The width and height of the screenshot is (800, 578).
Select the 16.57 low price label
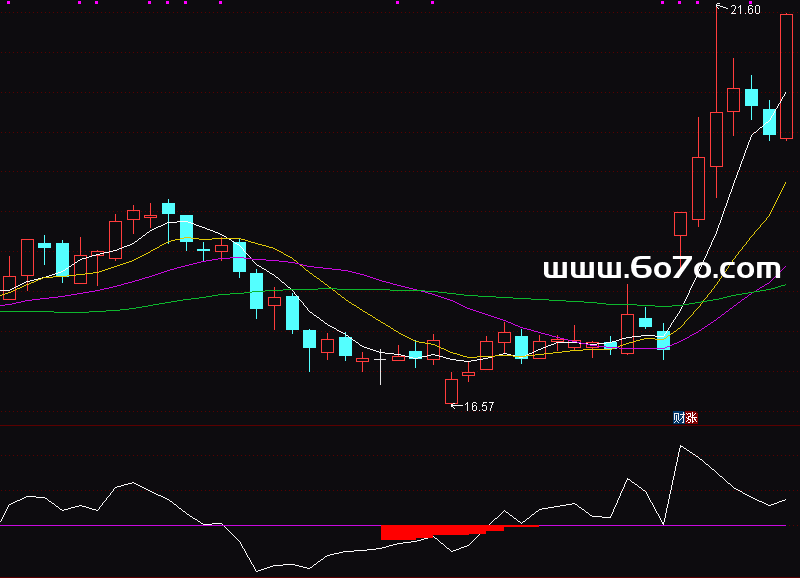(480, 407)
